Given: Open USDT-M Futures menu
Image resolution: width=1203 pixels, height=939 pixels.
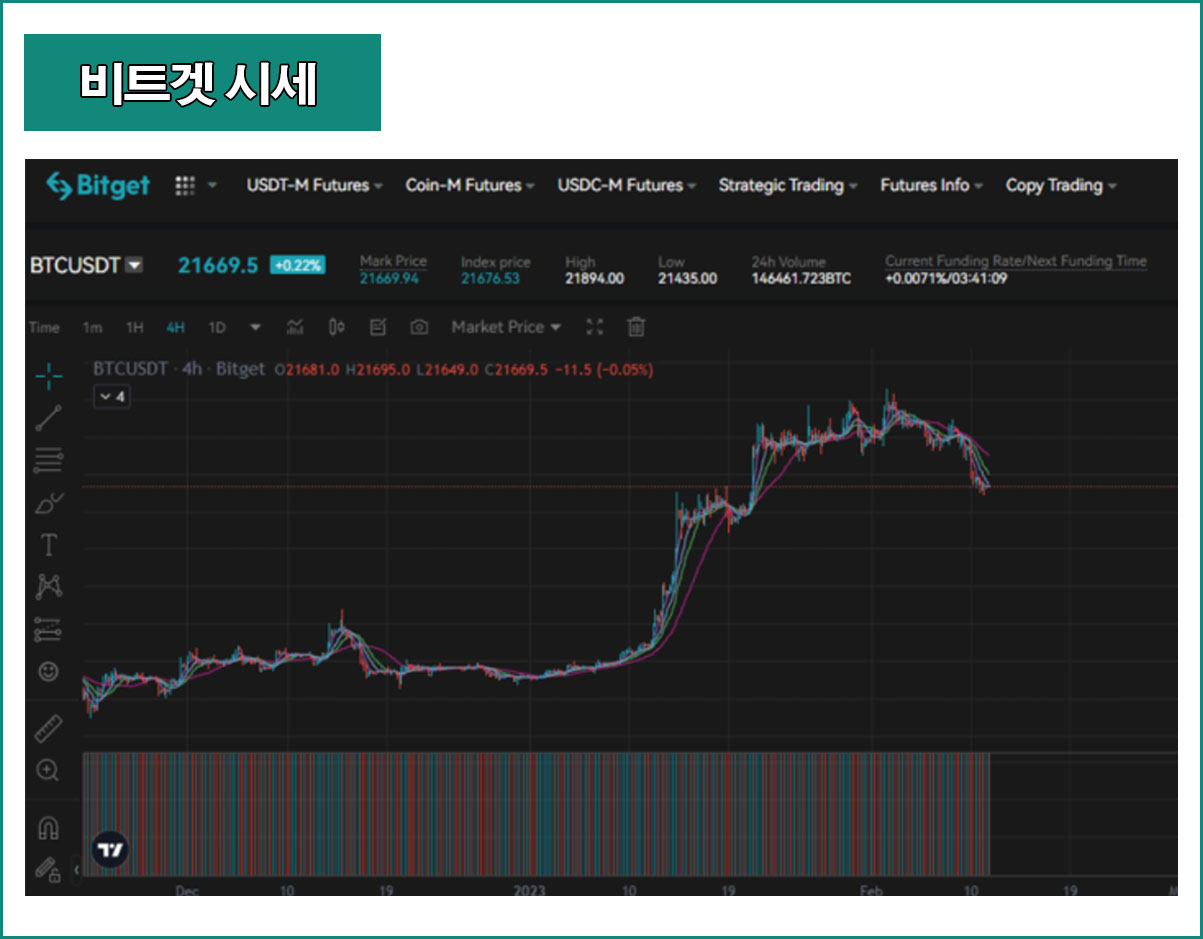Looking at the screenshot, I should 314,185.
